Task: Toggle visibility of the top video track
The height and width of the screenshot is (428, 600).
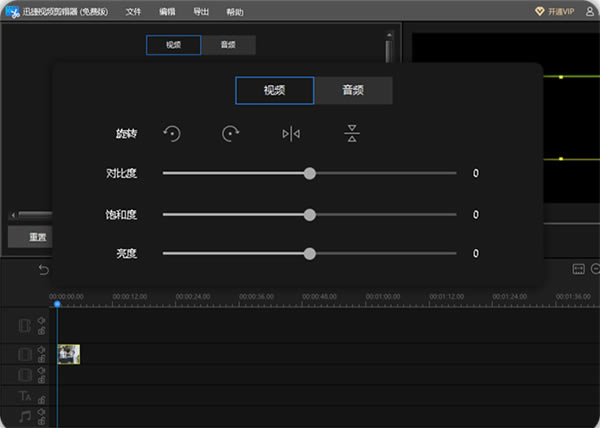Action: (x=41, y=321)
